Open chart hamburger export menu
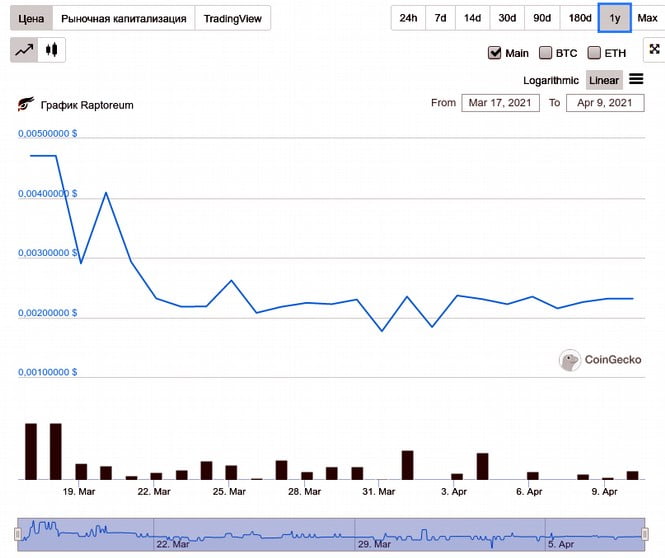The width and height of the screenshot is (665, 558). (636, 79)
